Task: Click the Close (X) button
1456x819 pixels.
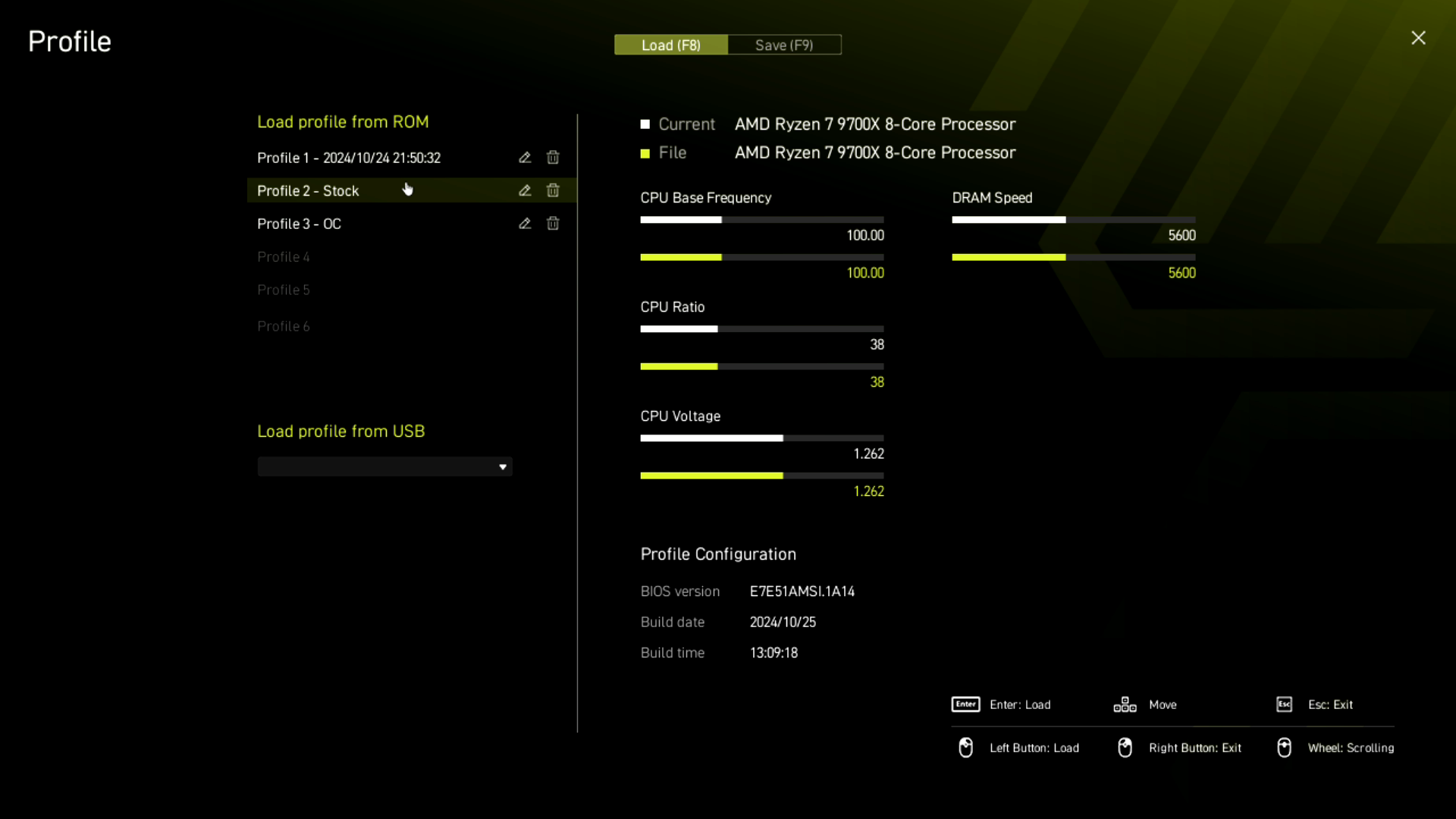Action: 1418,37
